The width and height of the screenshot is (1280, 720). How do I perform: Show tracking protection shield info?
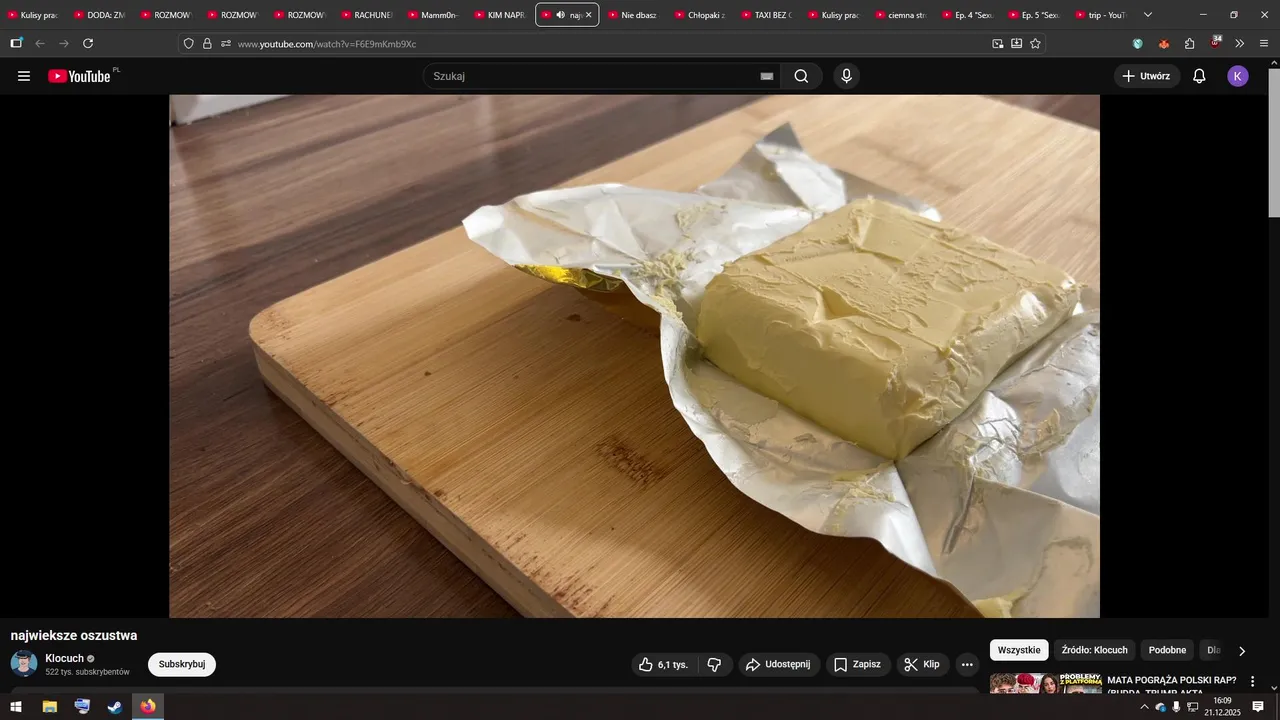[x=188, y=44]
